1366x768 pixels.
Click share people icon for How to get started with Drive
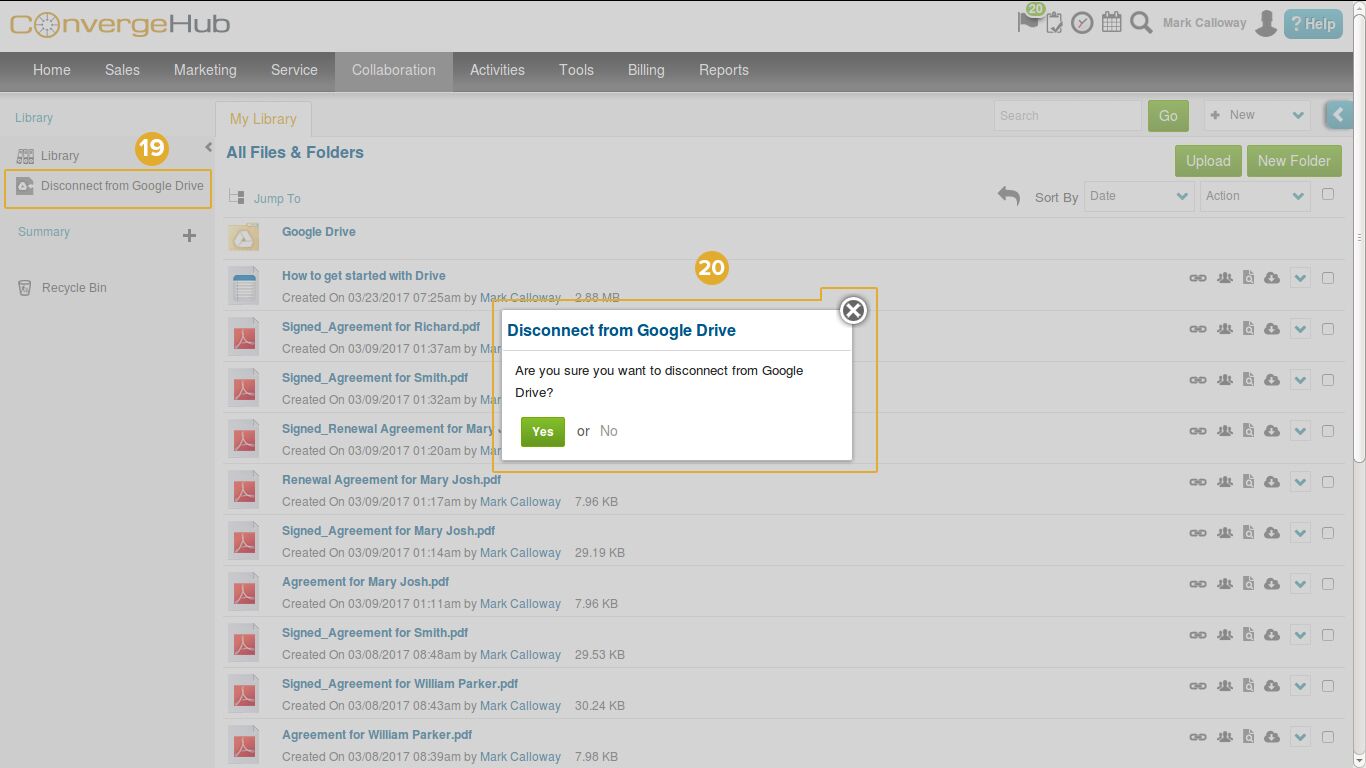pyautogui.click(x=1224, y=278)
